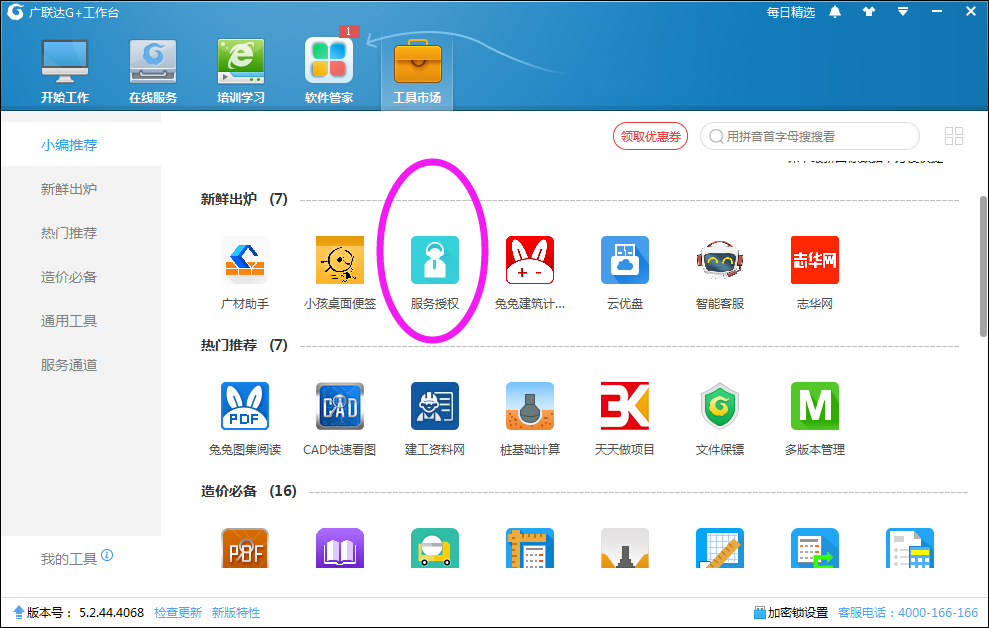Select 通用工具 sidebar category
Screen dimensions: 989x628
69,322
